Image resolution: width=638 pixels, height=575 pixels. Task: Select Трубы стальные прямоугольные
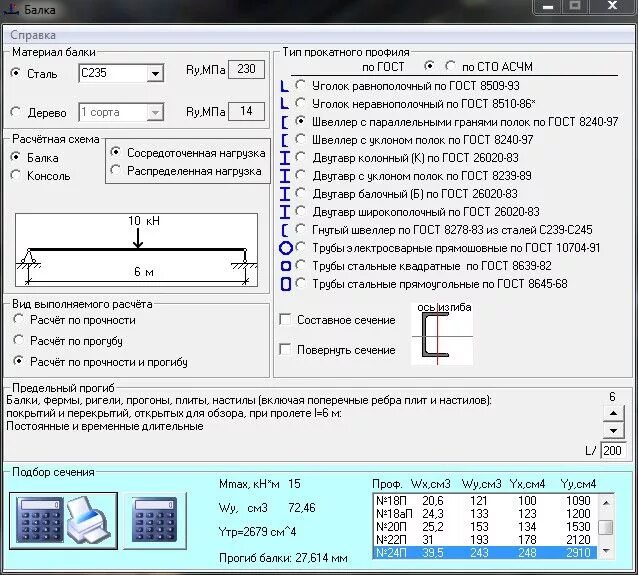pos(300,283)
